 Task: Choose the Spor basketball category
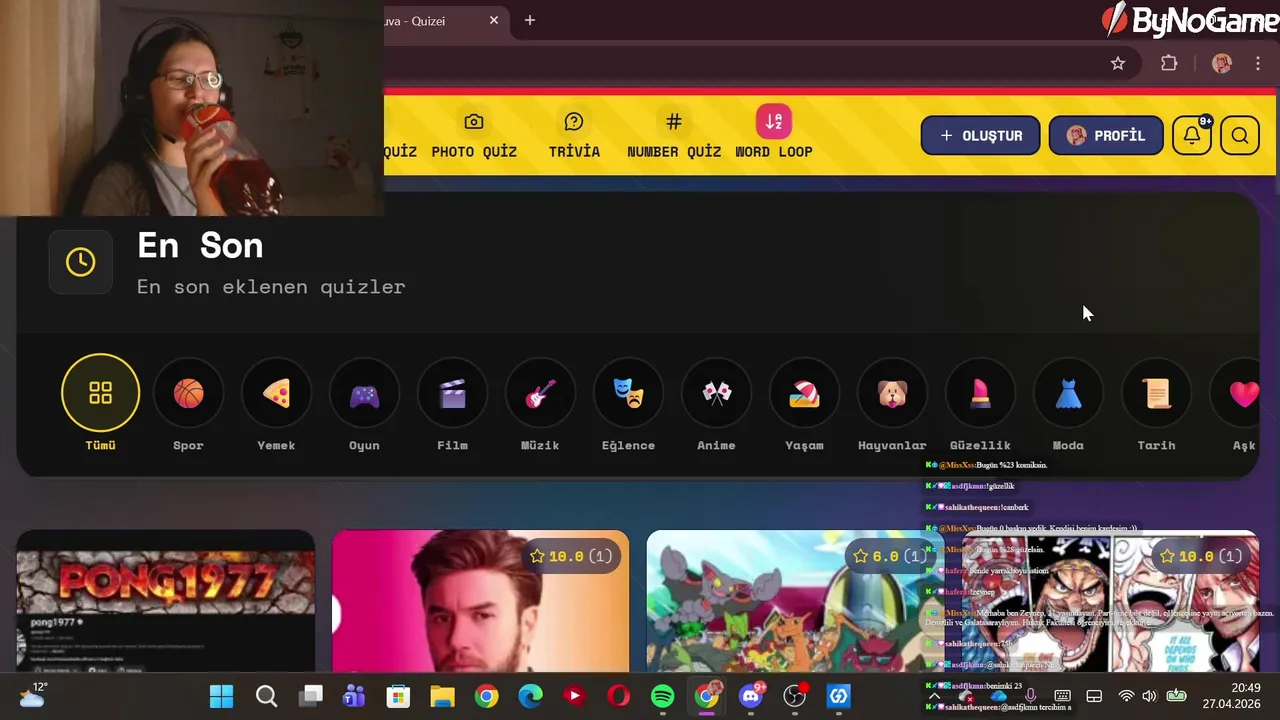[x=188, y=393]
